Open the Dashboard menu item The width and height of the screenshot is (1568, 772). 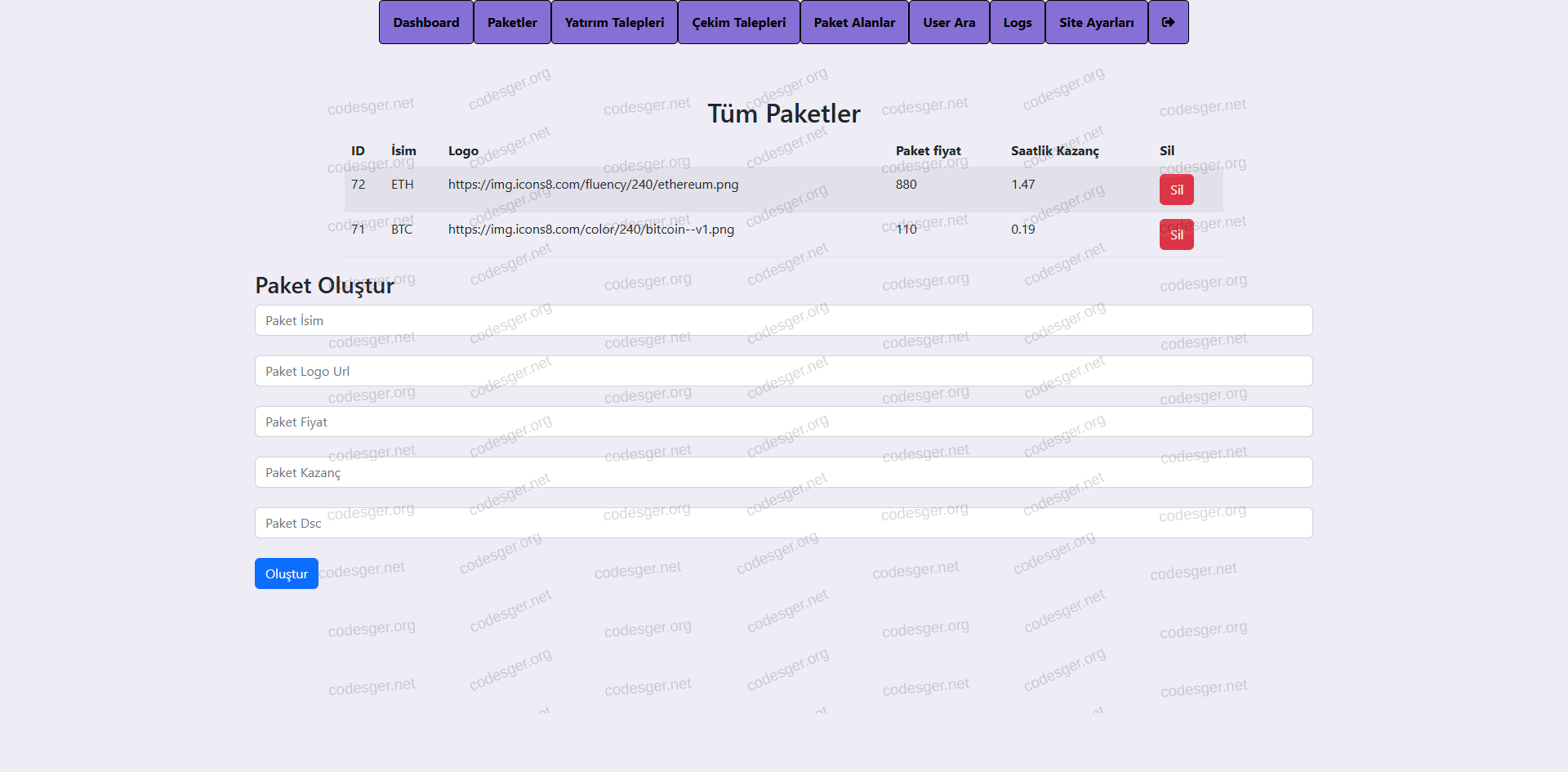[x=425, y=22]
